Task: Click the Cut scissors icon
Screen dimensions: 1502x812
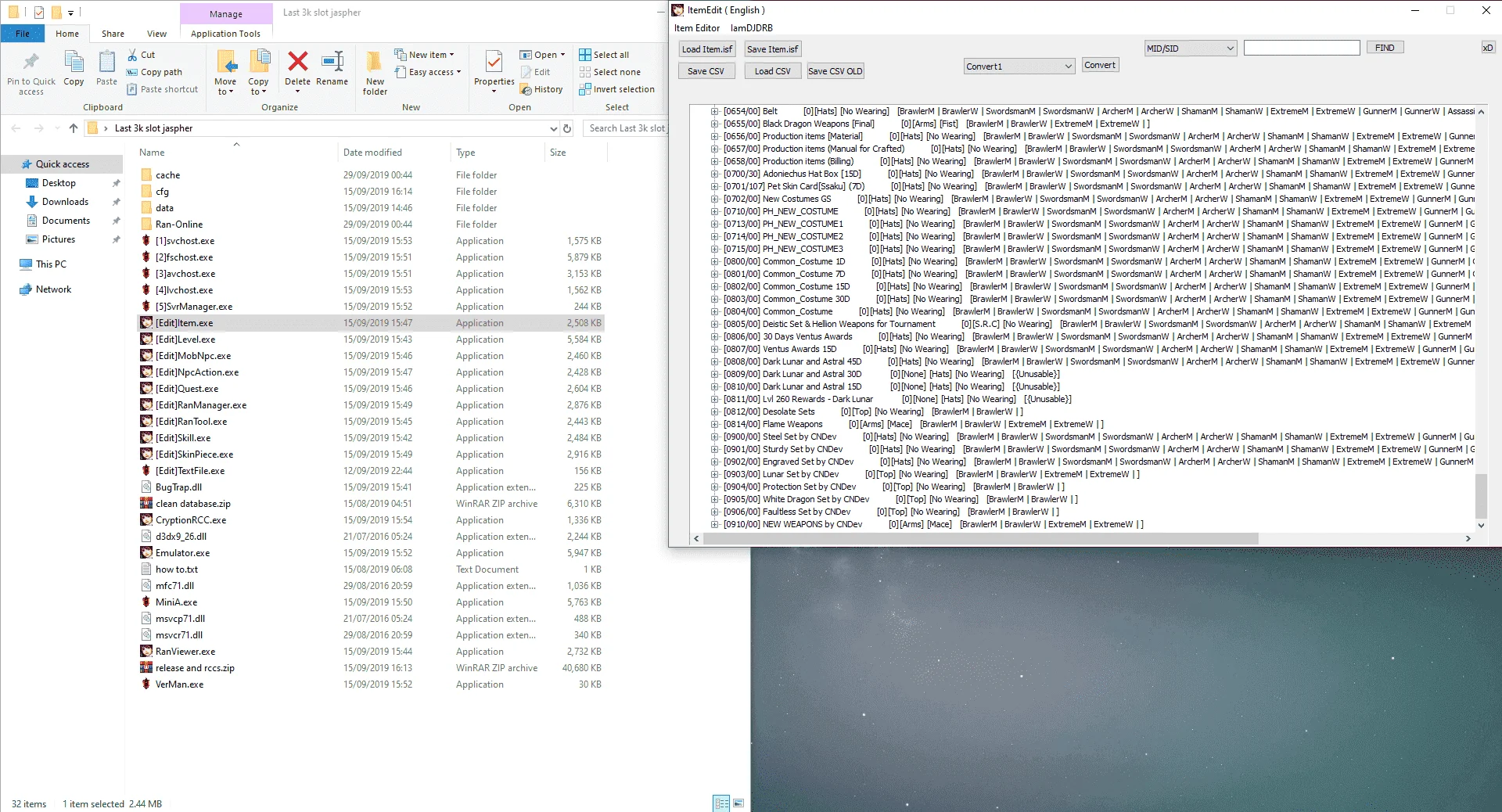Action: pyautogui.click(x=132, y=55)
